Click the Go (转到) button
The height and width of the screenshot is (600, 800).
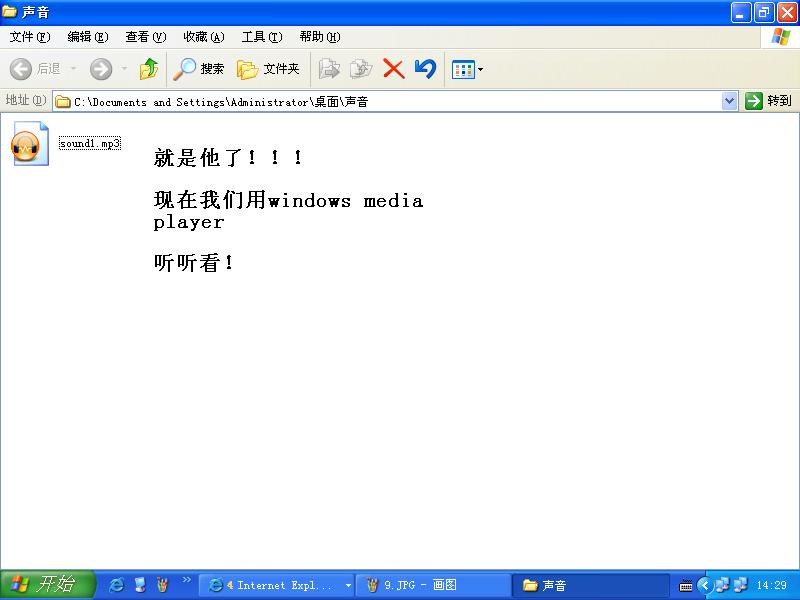click(x=768, y=101)
